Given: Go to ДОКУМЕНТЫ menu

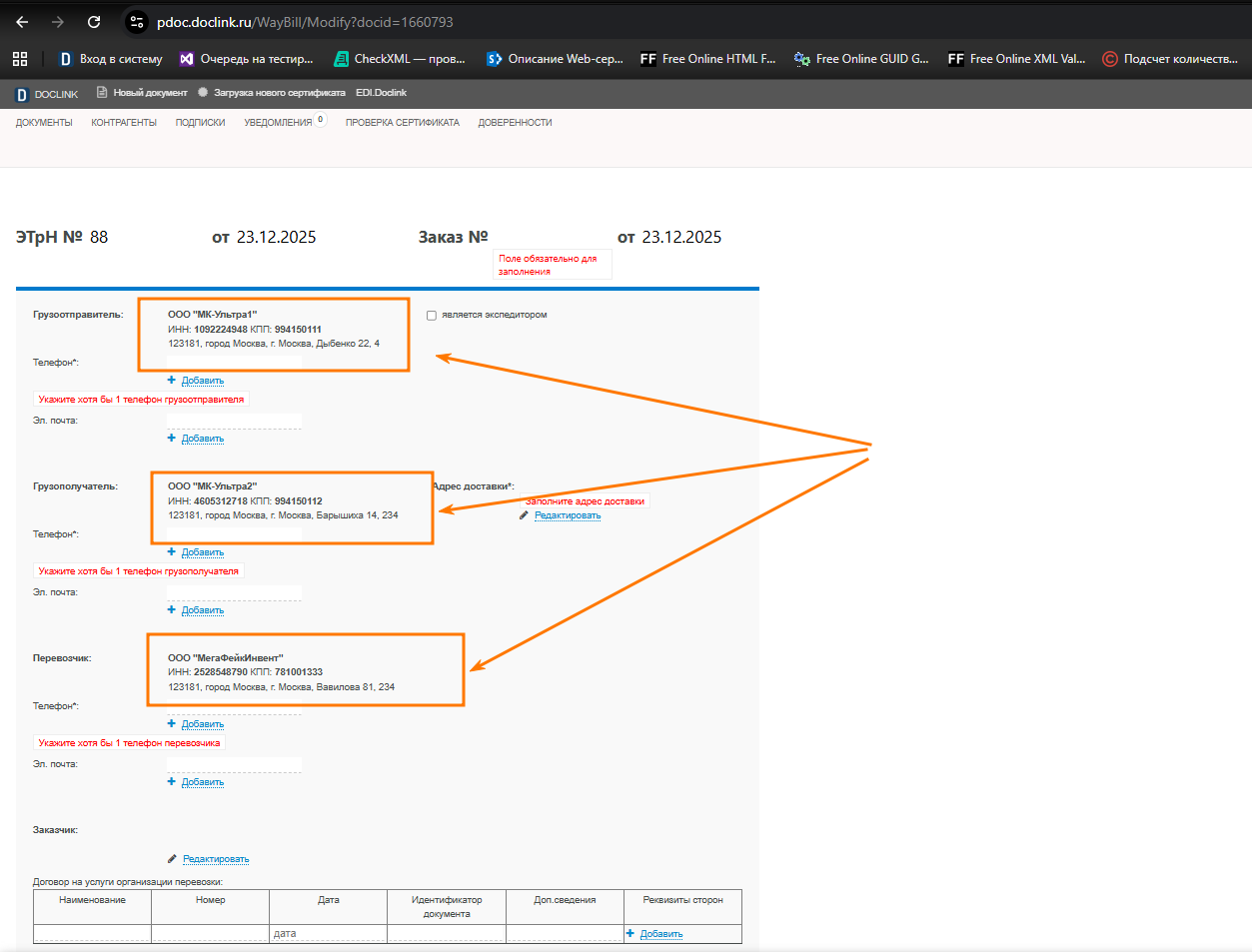Looking at the screenshot, I should pyautogui.click(x=44, y=123).
